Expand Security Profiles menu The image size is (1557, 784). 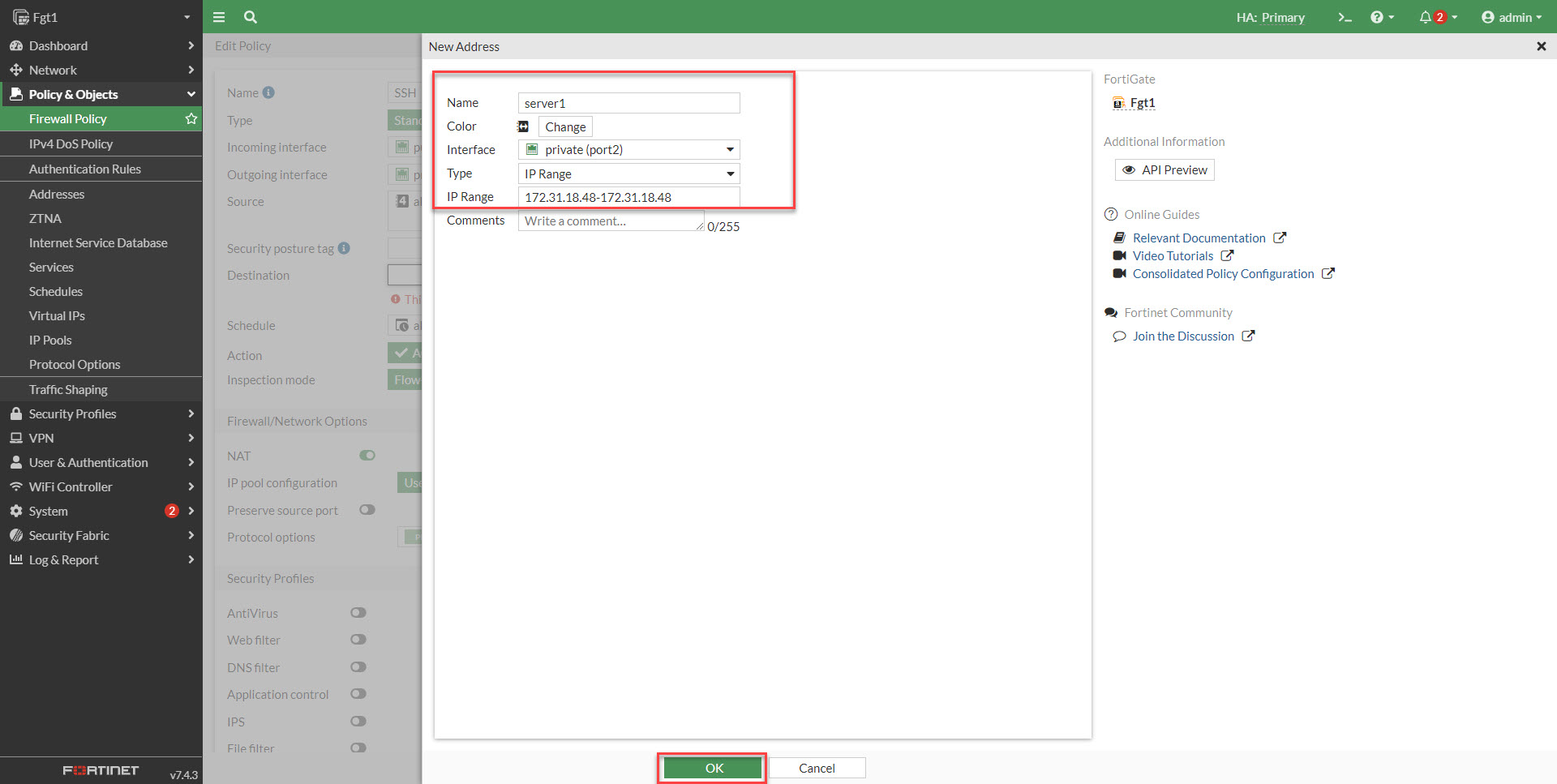coord(101,413)
